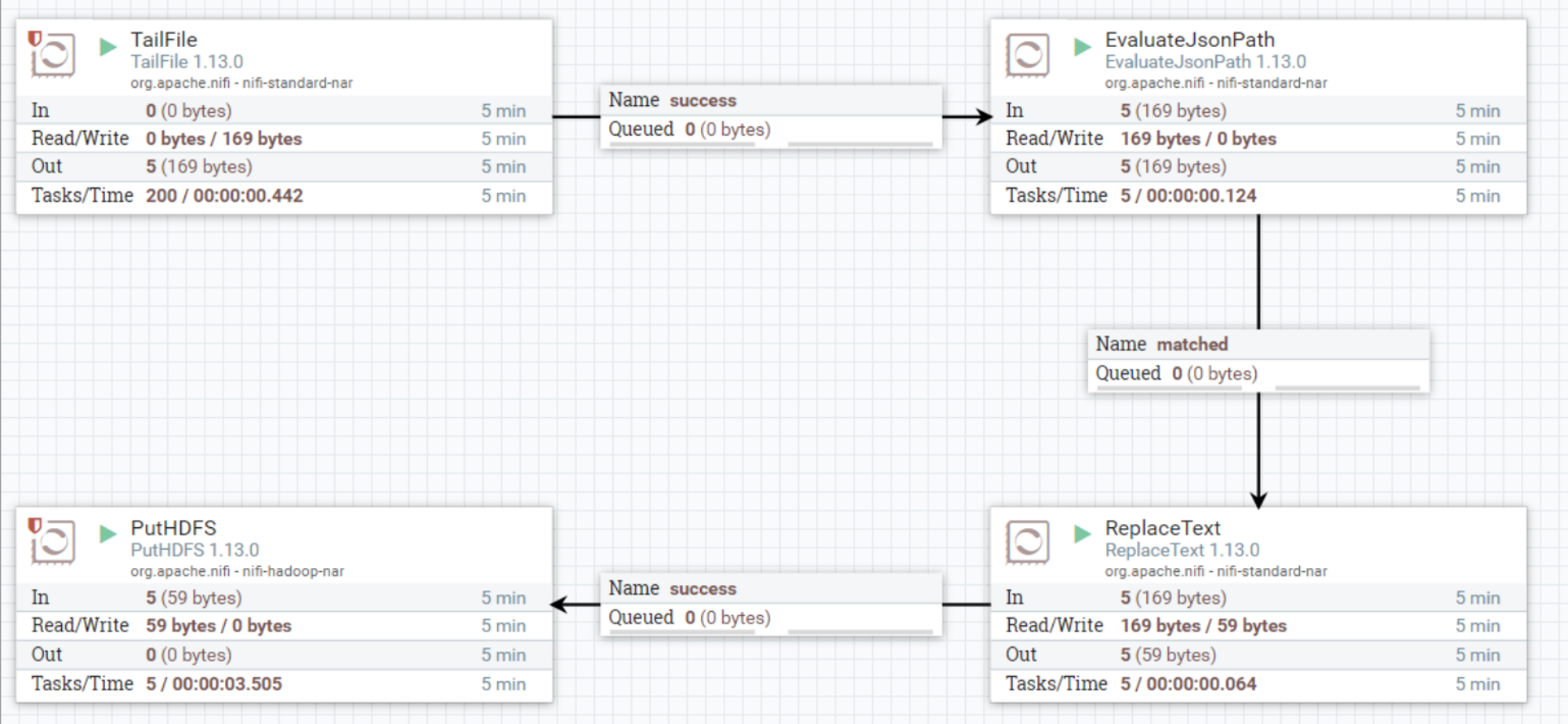
Task: Click the PutHDFS processor name
Action: (173, 528)
